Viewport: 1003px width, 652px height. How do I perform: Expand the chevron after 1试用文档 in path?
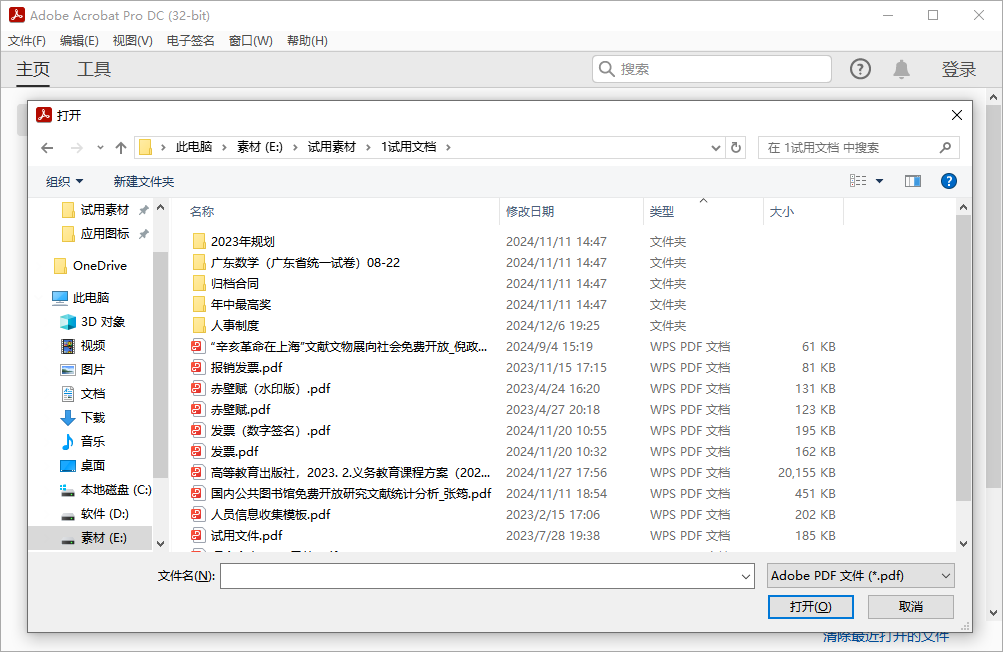[x=448, y=147]
